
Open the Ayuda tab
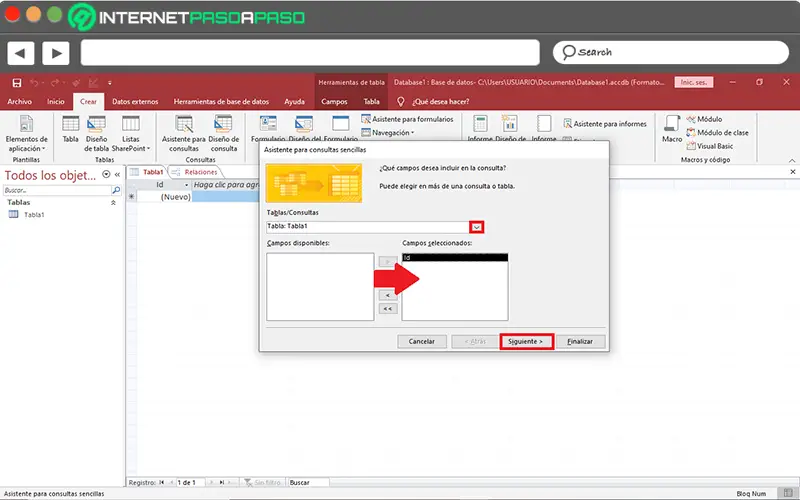coord(294,102)
